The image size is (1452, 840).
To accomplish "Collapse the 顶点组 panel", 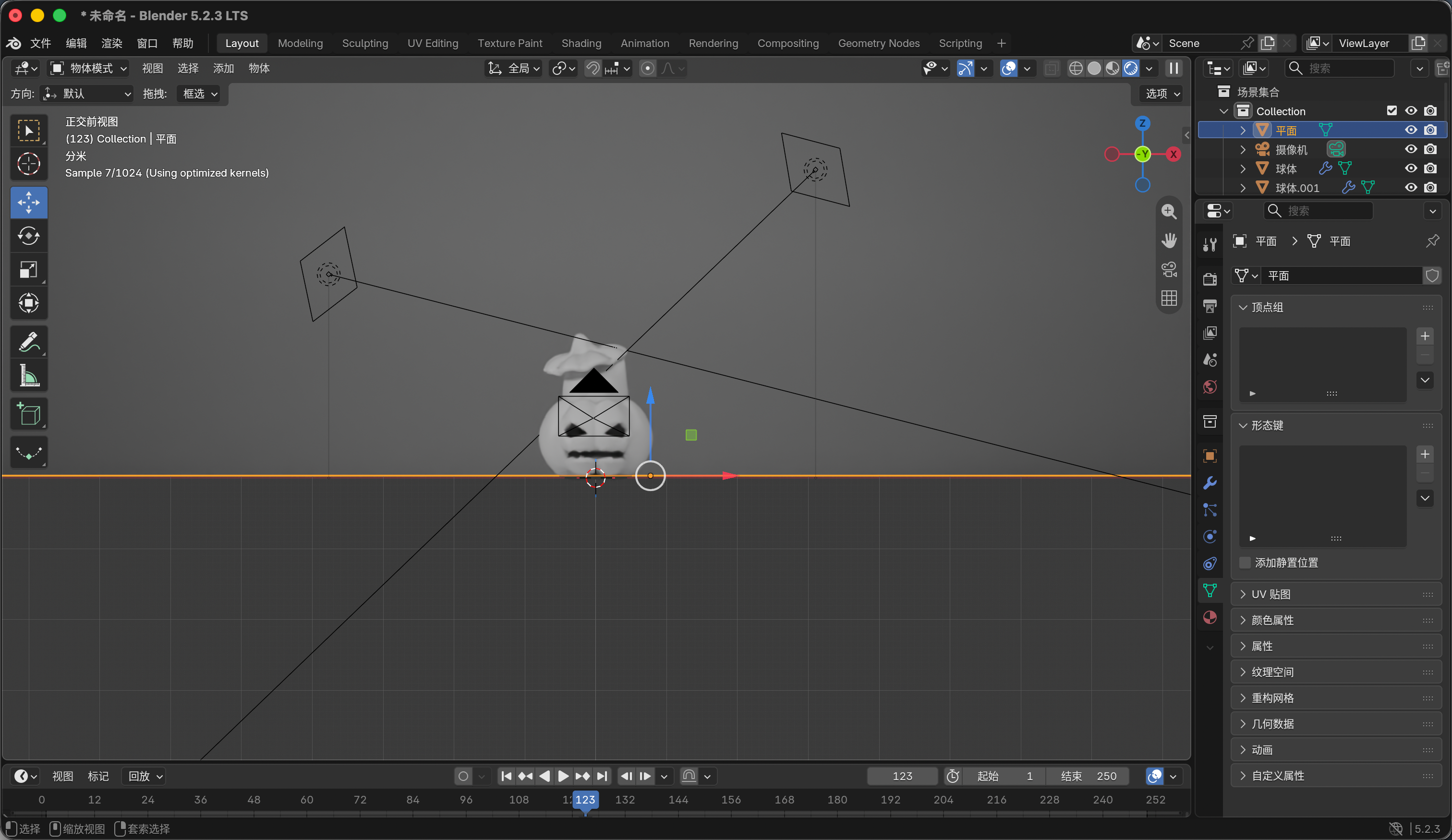I will coord(1336,308).
